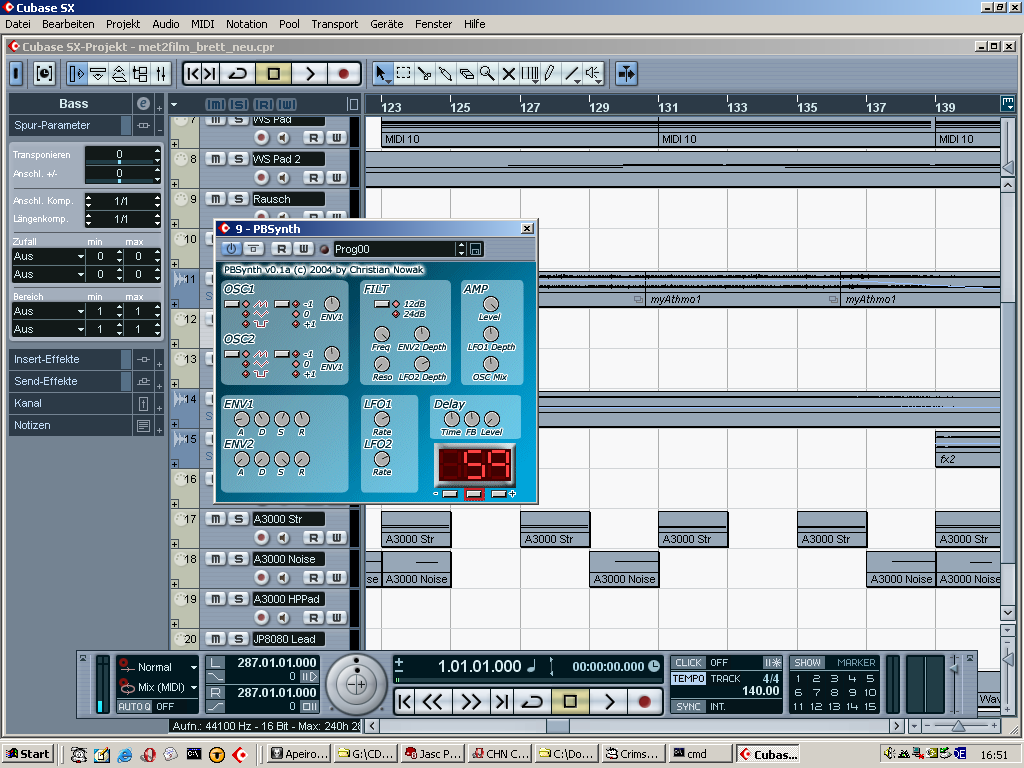This screenshot has height=768, width=1024.
Task: Enable monitor on A3000 HPPad track
Action: (283, 617)
